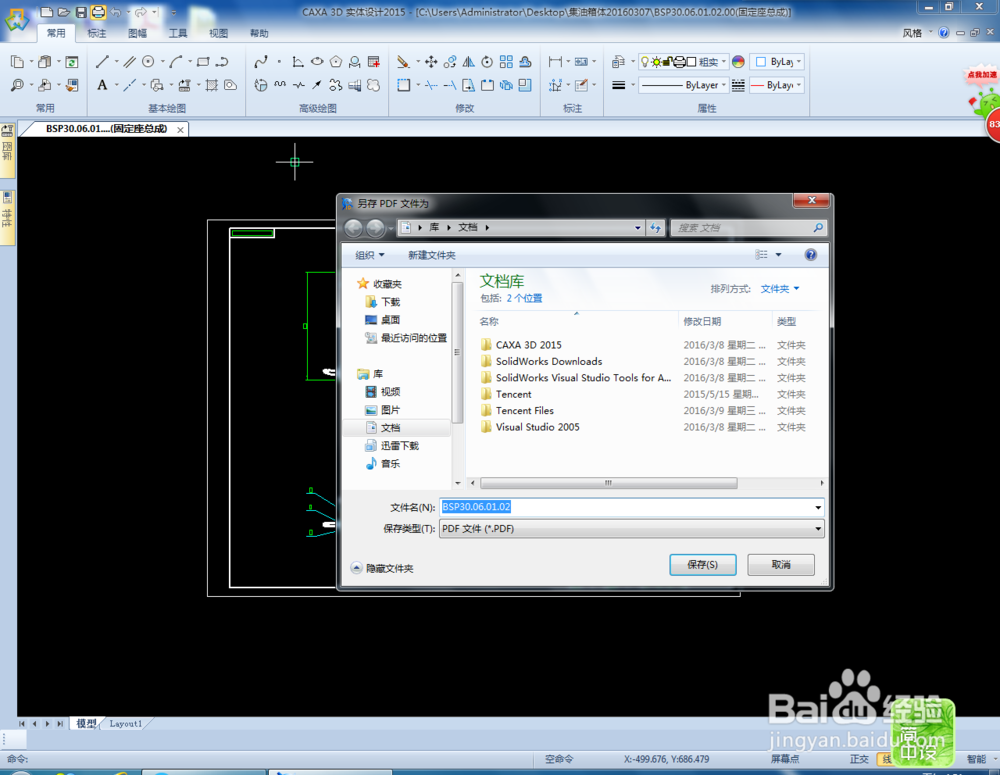Toggle the layer lock icon
The height and width of the screenshot is (775, 1000).
click(x=667, y=61)
